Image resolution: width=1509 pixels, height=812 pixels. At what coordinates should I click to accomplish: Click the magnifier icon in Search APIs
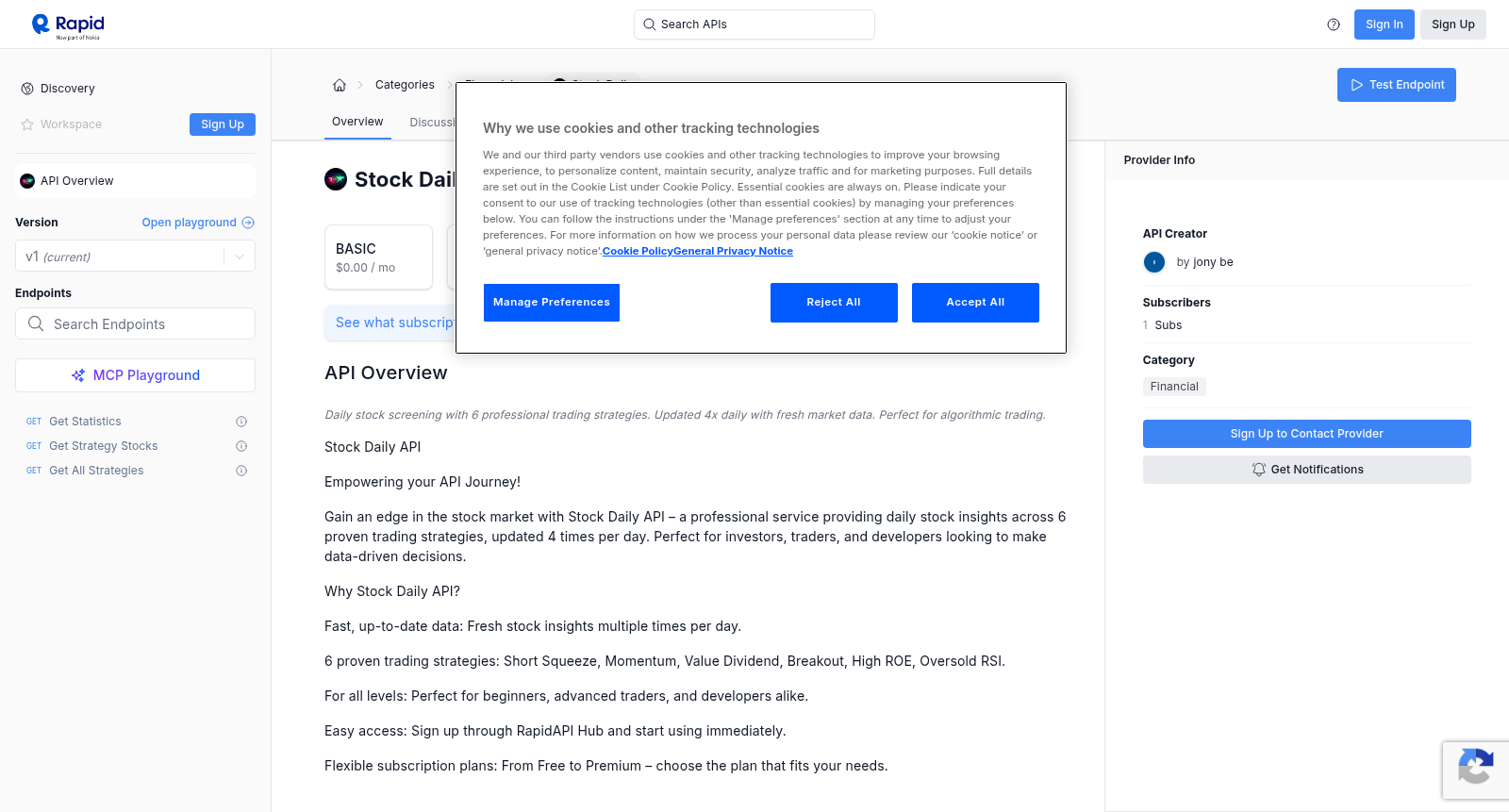[649, 25]
